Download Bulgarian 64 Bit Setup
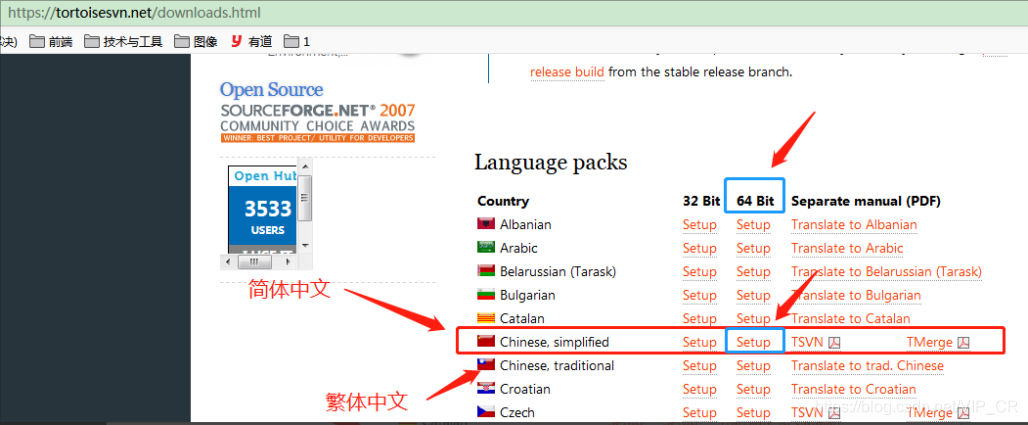 click(x=753, y=295)
